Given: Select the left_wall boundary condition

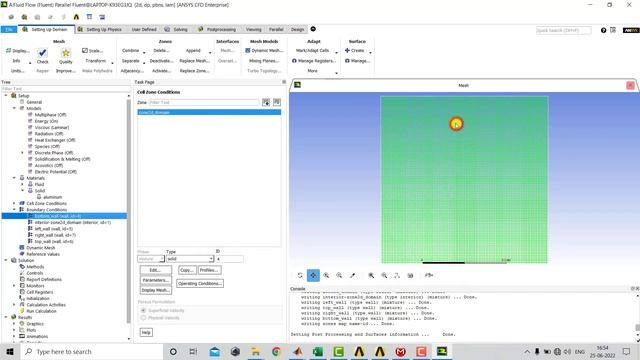Looking at the screenshot, I should coord(54,229).
